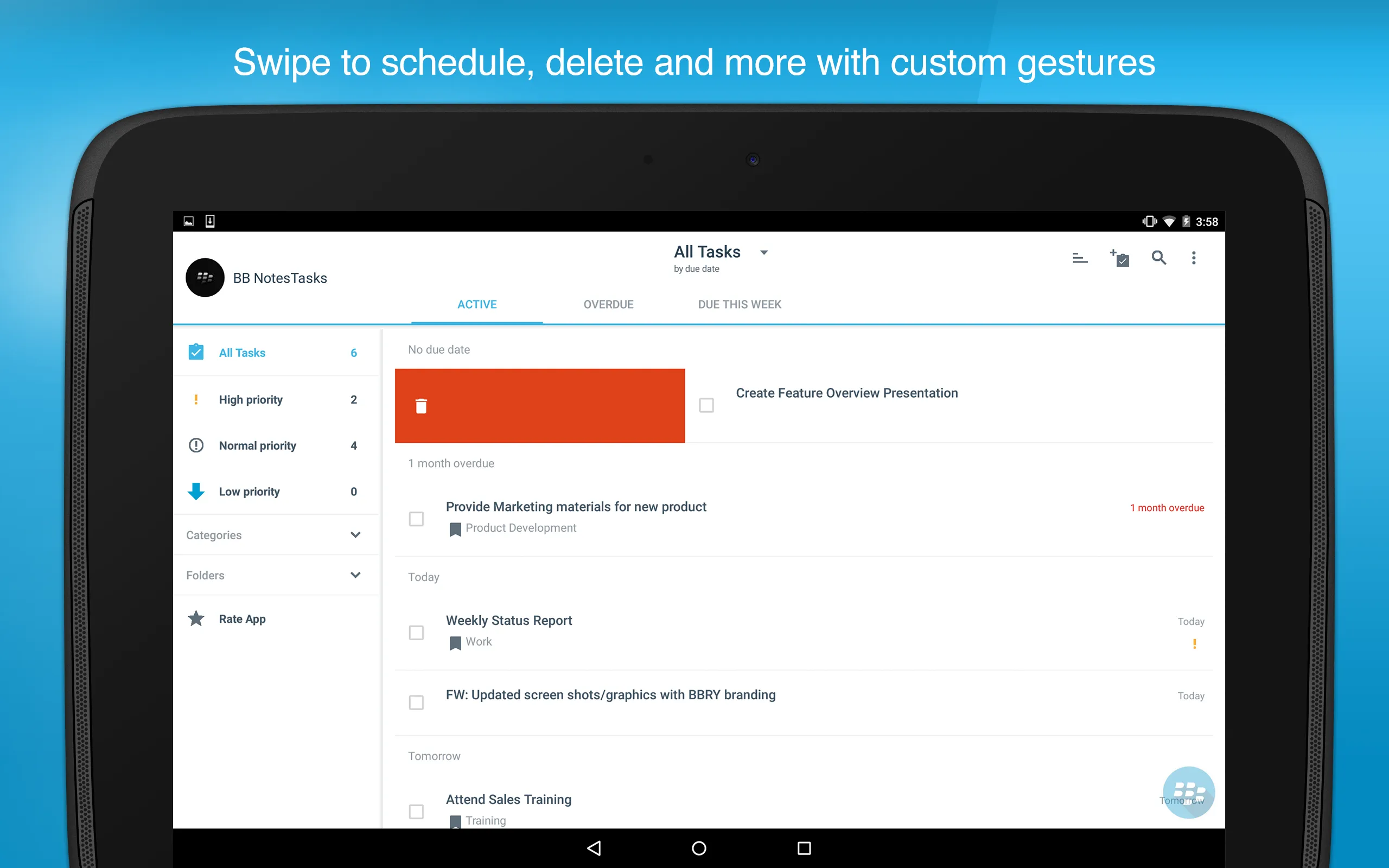This screenshot has height=868, width=1389.
Task: Tap Rate App in the sidebar
Action: click(241, 618)
